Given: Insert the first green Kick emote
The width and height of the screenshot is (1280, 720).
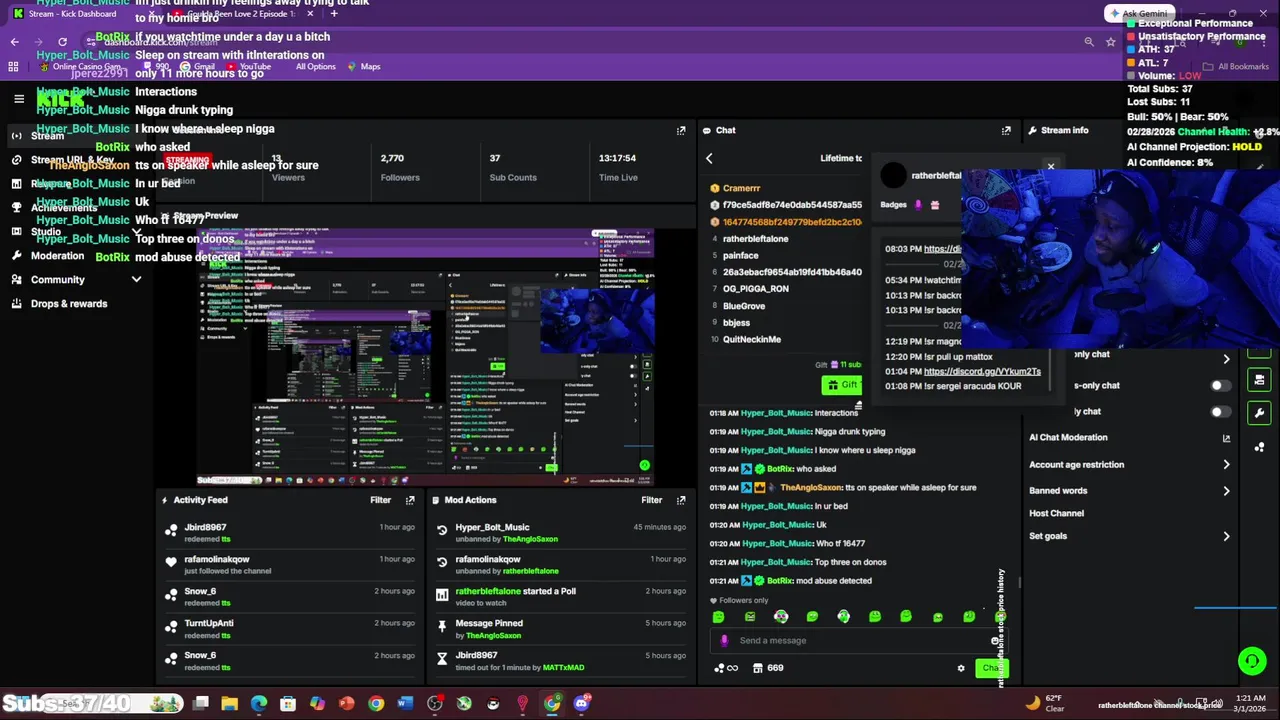Looking at the screenshot, I should pyautogui.click(x=718, y=617).
